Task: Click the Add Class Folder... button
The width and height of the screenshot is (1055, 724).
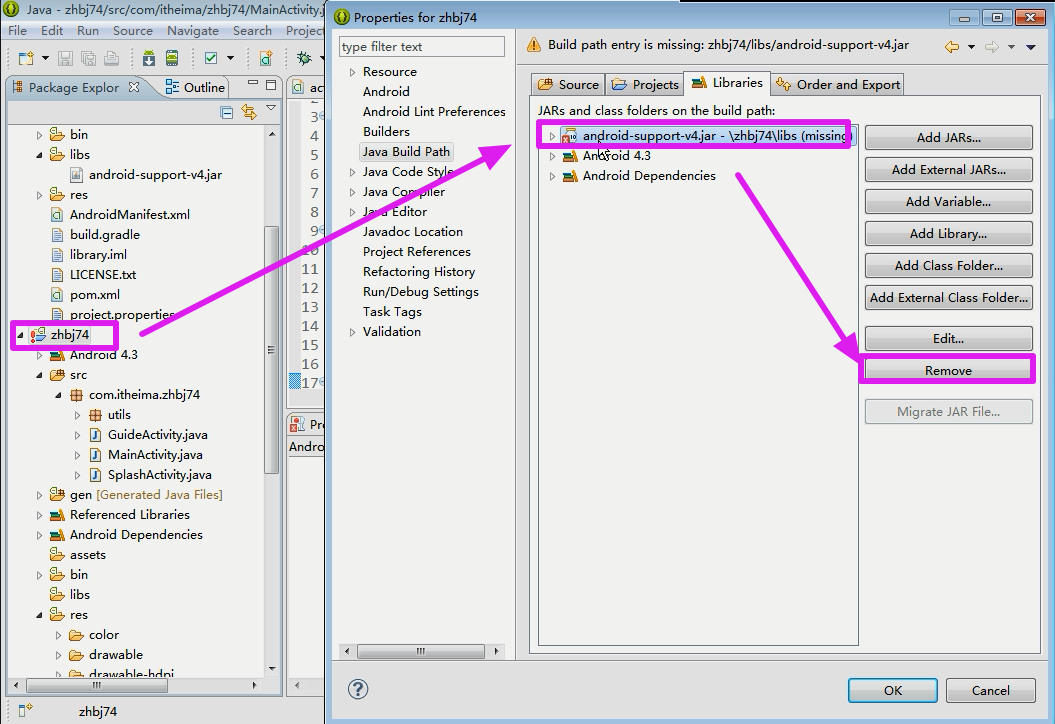Action: [x=949, y=265]
